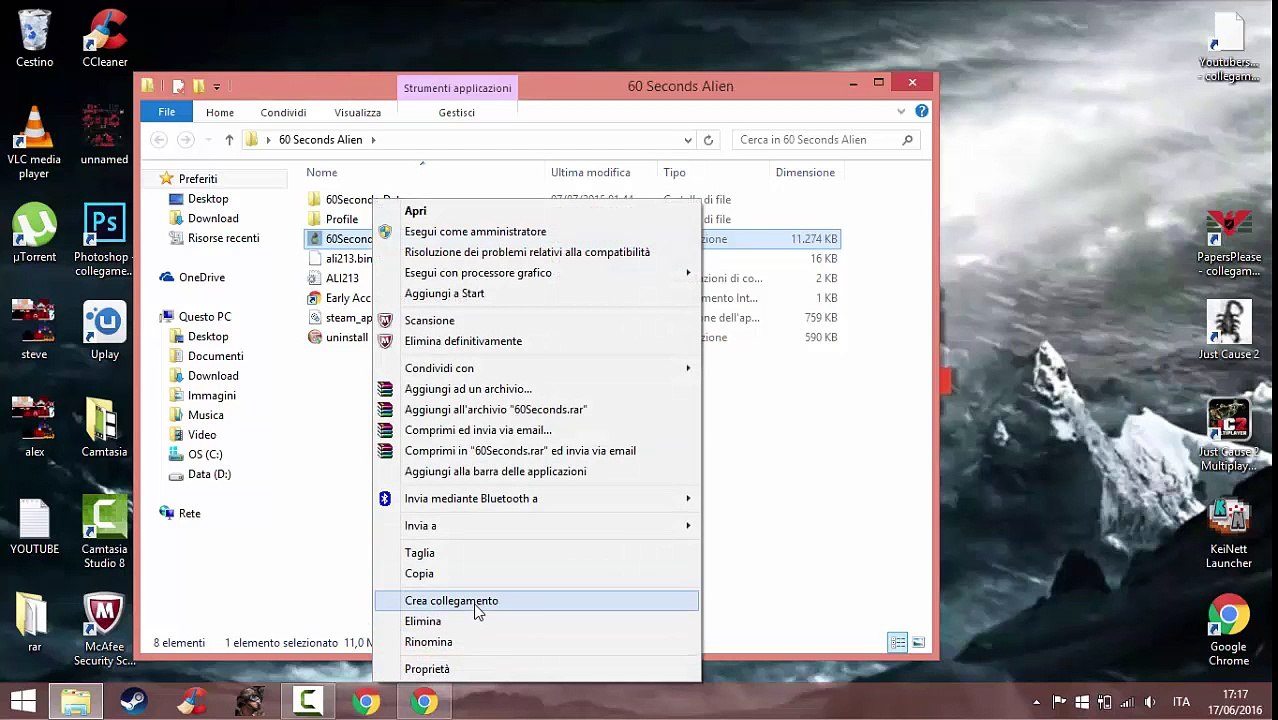Viewport: 1278px width, 720px height.
Task: Open the File ribbon tab
Action: 166,112
